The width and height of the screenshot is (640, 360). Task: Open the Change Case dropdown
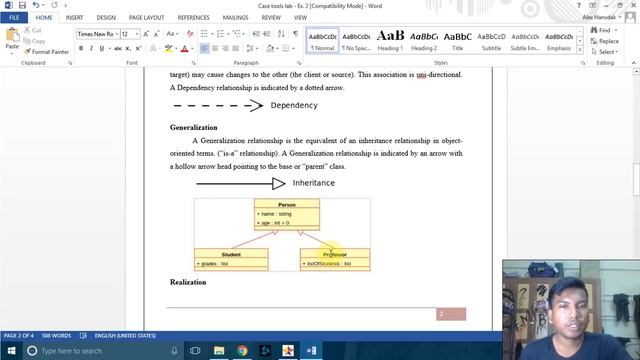[x=172, y=34]
